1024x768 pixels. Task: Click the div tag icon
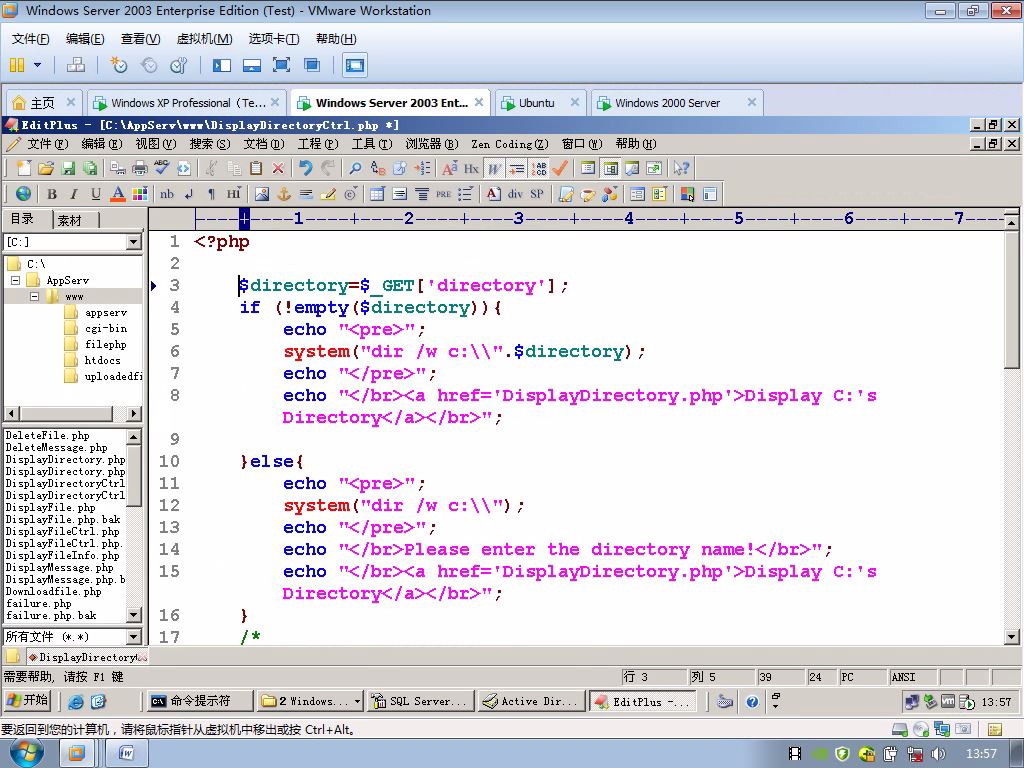click(x=515, y=194)
